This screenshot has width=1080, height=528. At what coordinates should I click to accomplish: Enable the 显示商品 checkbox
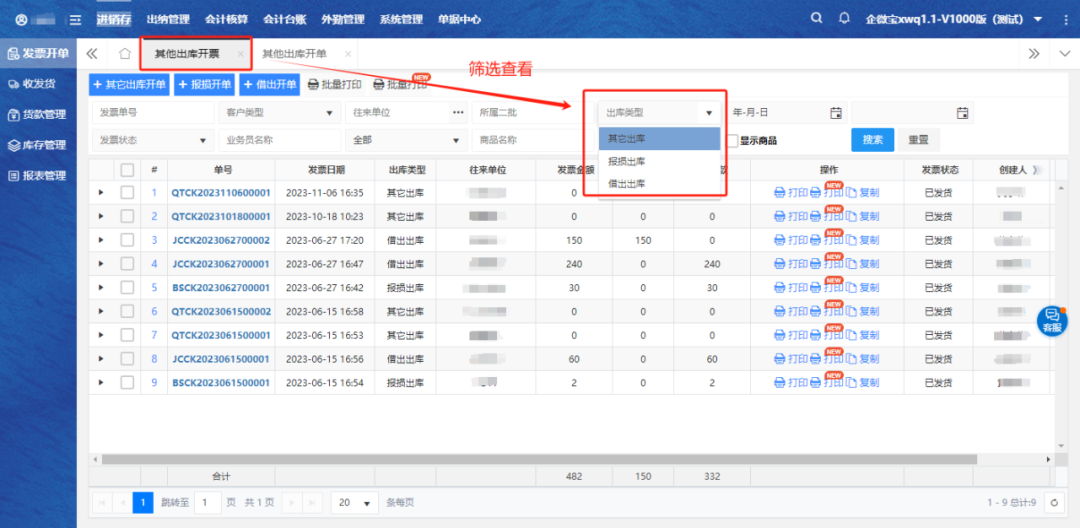click(734, 140)
